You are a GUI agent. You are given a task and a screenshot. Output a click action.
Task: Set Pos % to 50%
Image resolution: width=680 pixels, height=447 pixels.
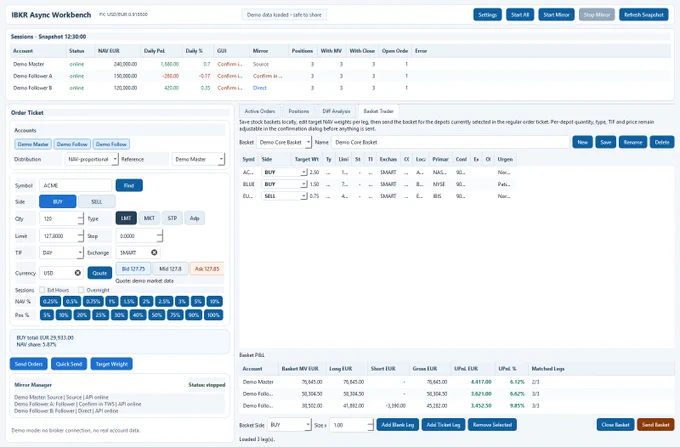pos(157,315)
